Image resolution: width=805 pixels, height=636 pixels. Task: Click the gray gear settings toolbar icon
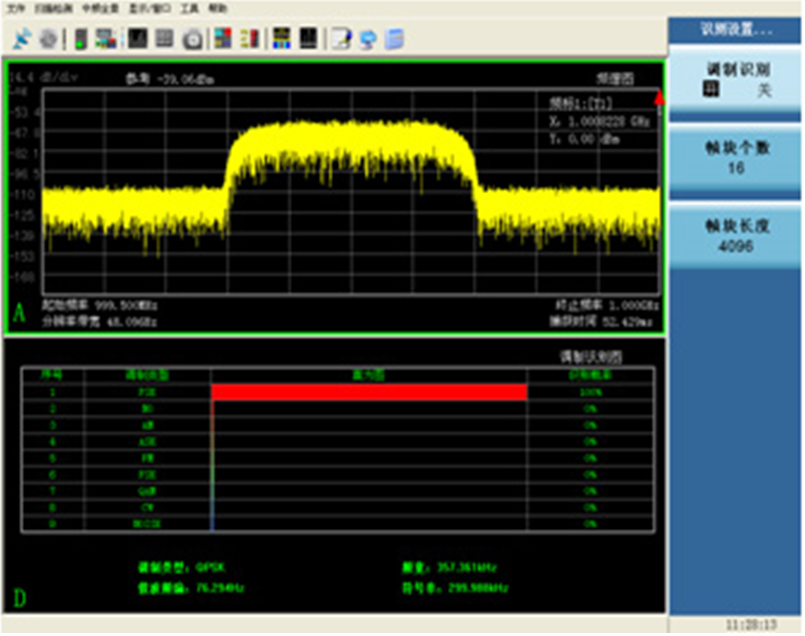(x=46, y=39)
